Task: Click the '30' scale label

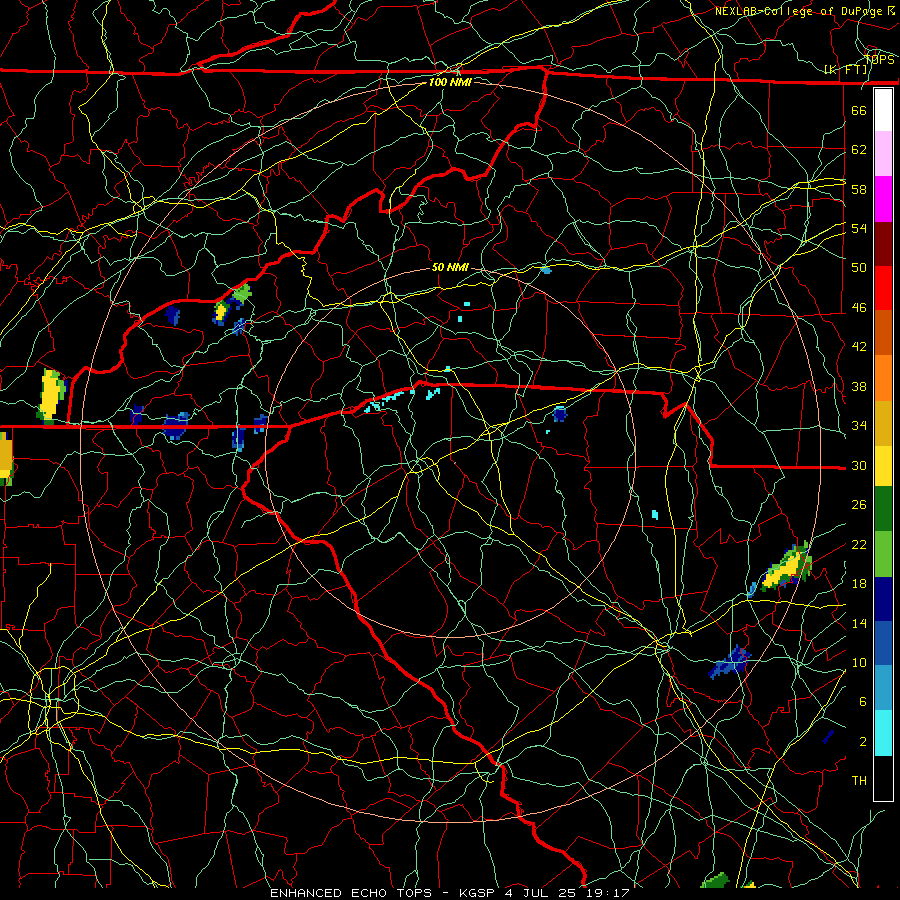Action: click(859, 465)
